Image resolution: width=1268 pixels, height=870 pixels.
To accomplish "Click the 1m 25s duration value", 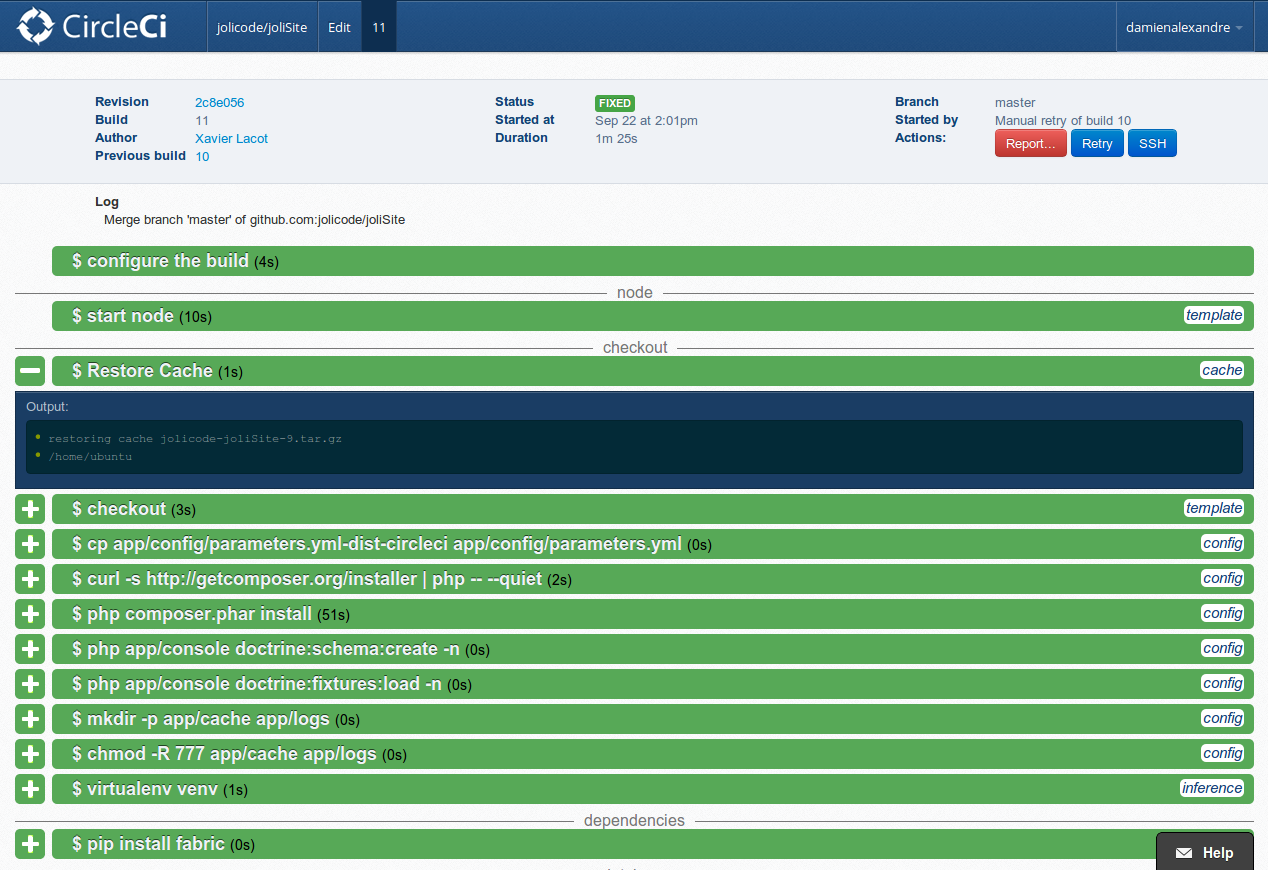I will point(616,138).
